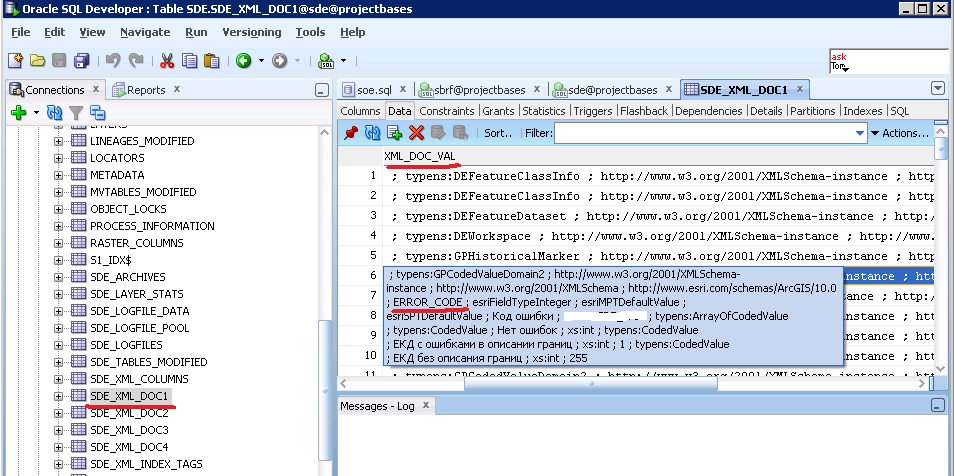Select the SDE_XML_INDEX_TAGS table
Image resolution: width=954 pixels, height=476 pixels.
(146, 464)
